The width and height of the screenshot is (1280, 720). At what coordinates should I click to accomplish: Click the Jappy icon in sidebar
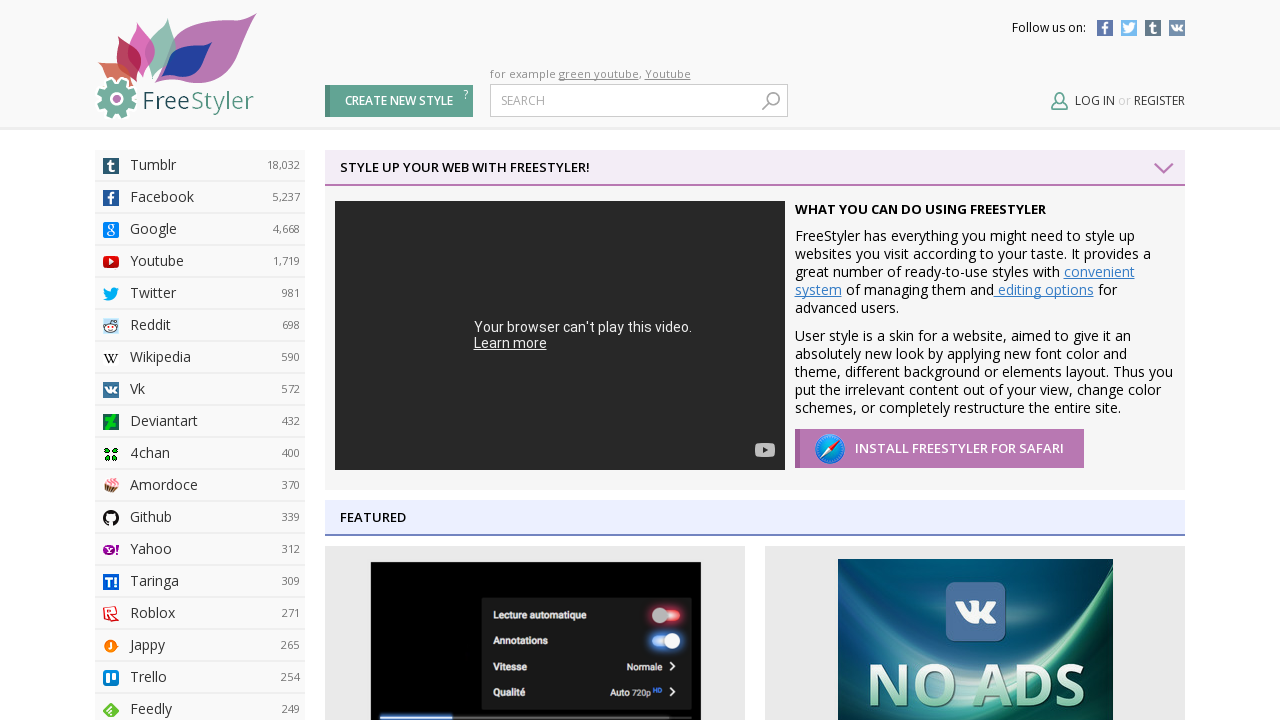coord(111,646)
